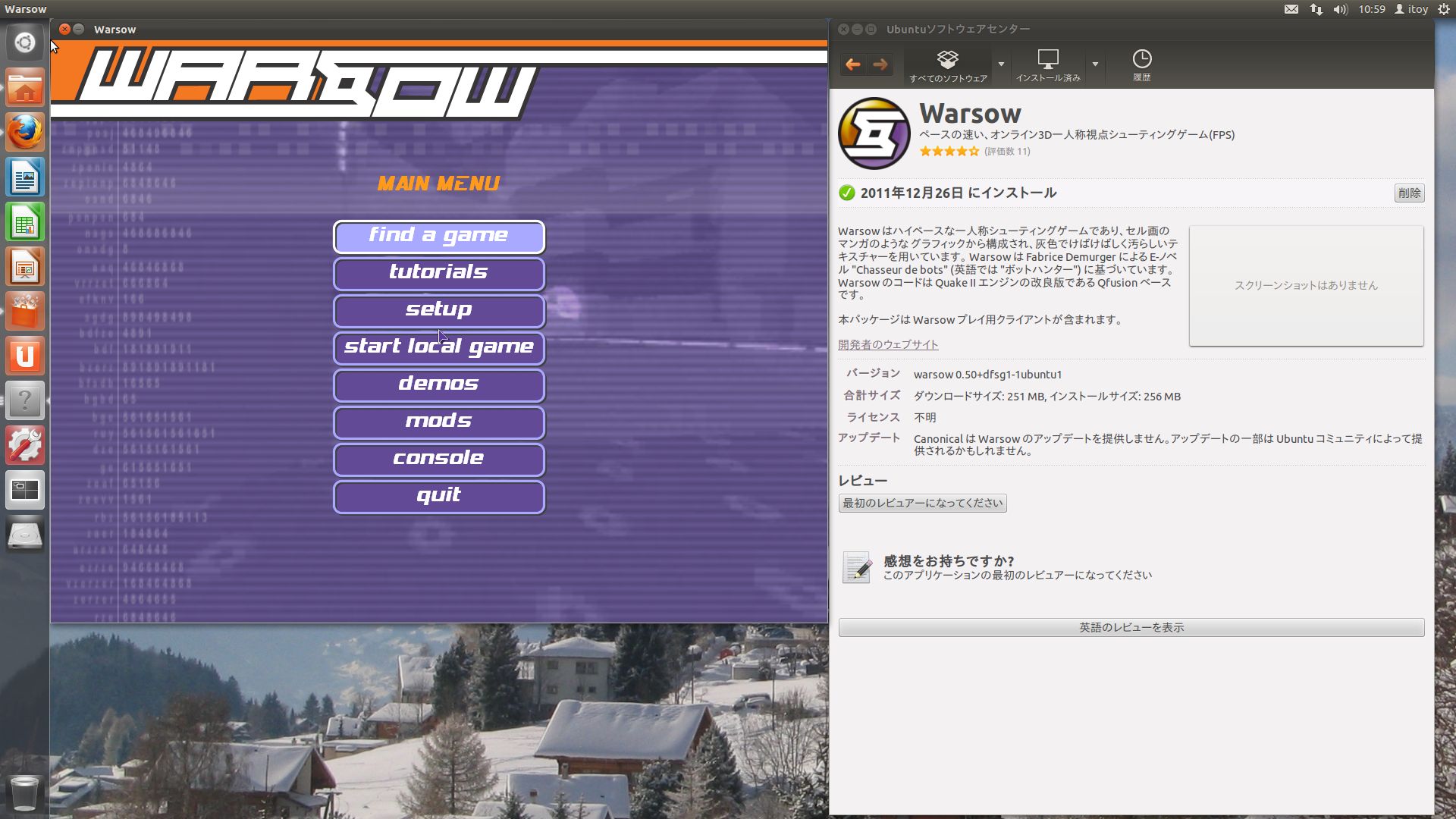Click the write-review pencil icon

857,567
